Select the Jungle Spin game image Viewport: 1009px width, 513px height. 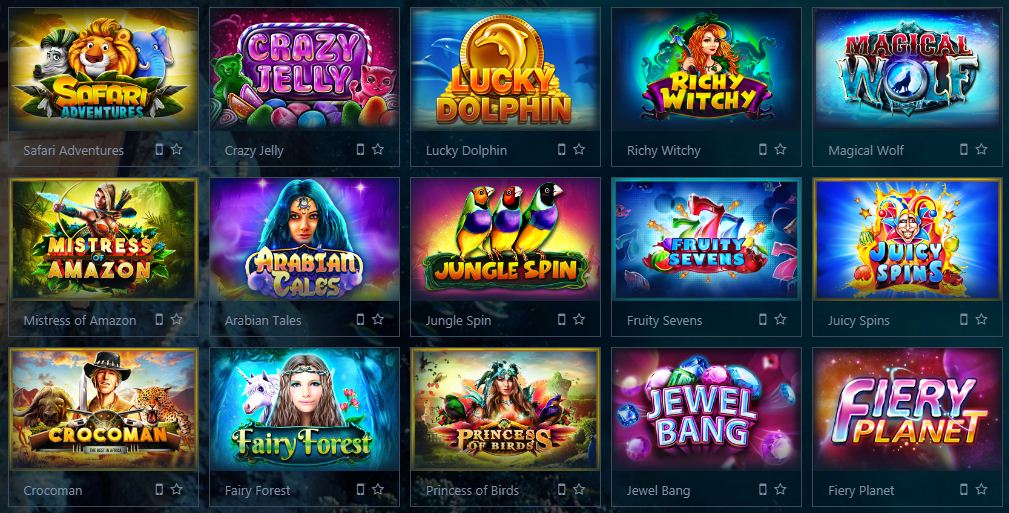pos(505,239)
